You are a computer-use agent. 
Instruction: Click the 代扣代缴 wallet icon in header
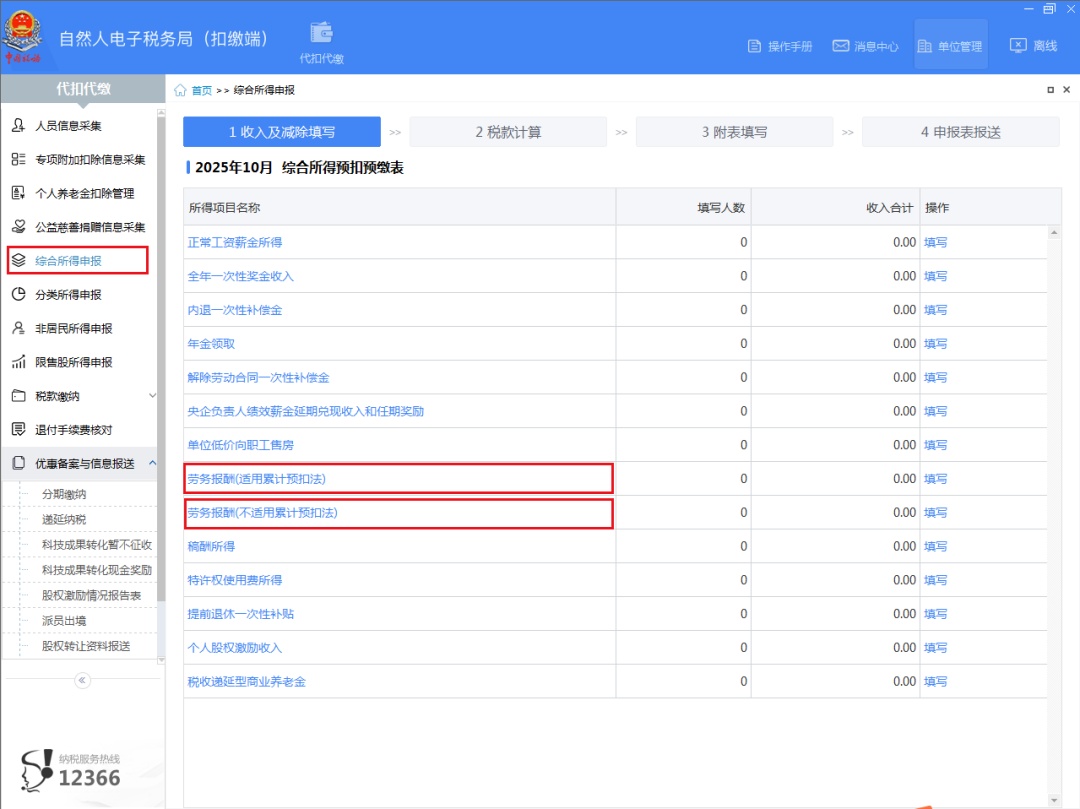[x=321, y=32]
